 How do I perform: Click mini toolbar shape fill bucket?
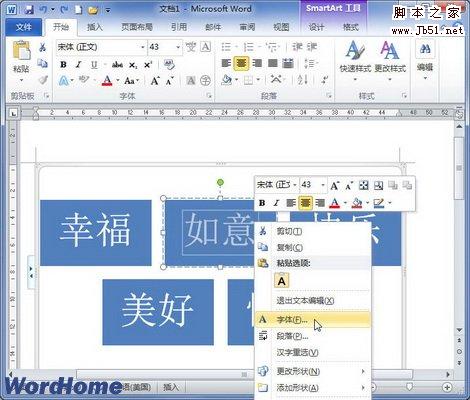(357, 203)
